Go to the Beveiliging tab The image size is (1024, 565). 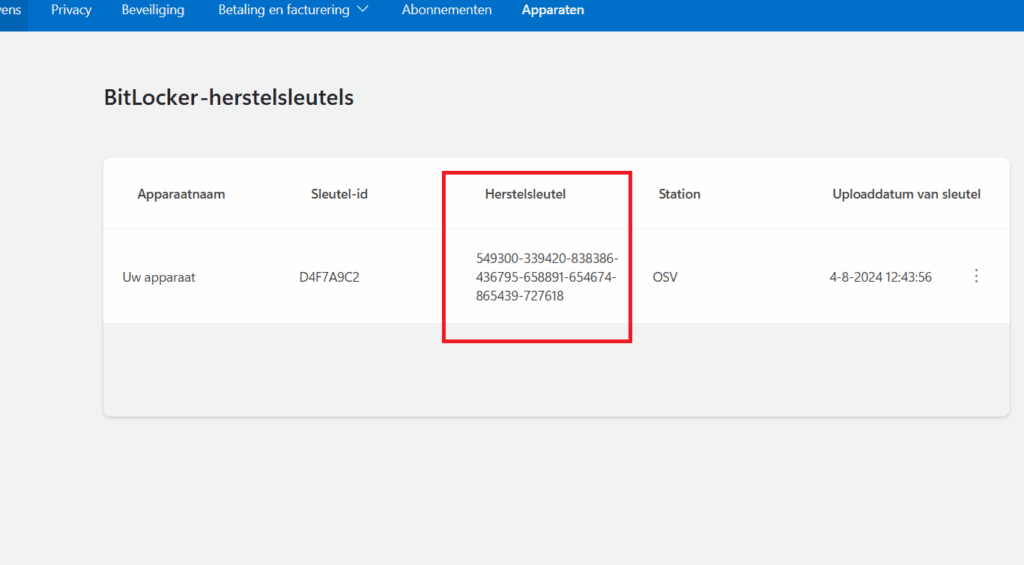(x=153, y=10)
